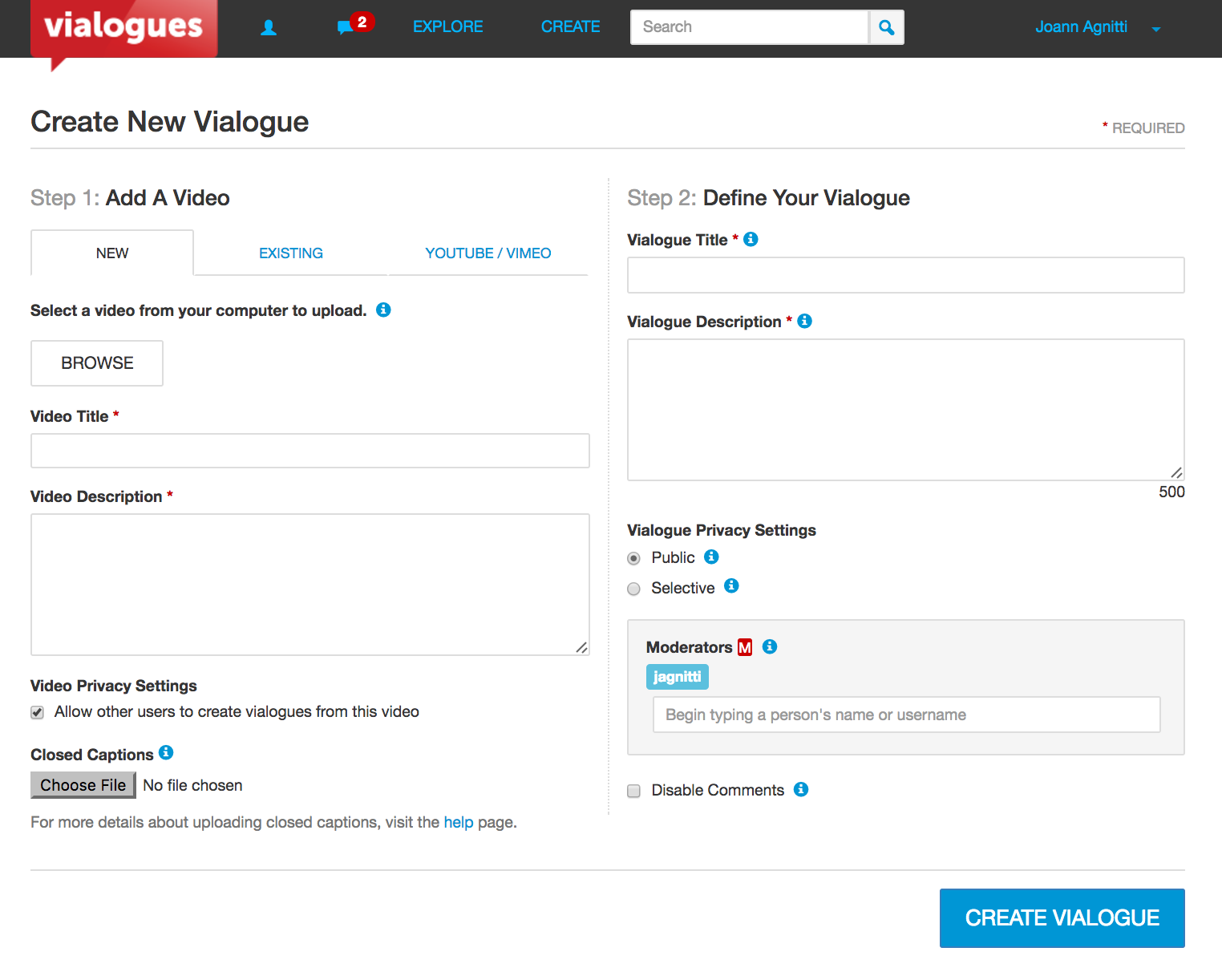The height and width of the screenshot is (980, 1222).
Task: Open the user profile icon
Action: coord(269,28)
